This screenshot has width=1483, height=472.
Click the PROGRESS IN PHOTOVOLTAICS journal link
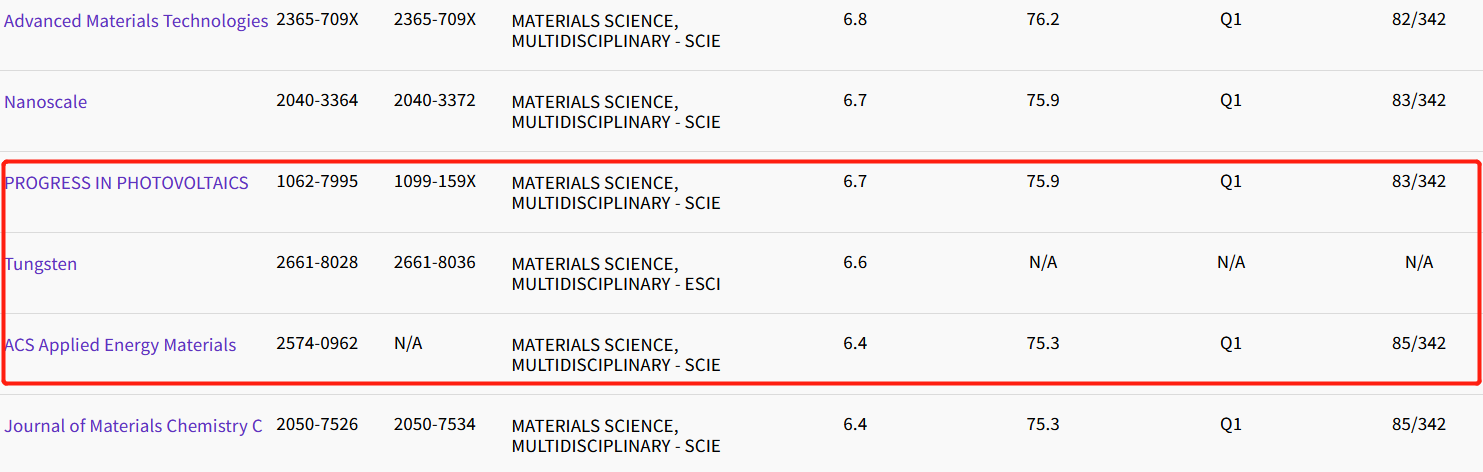(x=127, y=183)
